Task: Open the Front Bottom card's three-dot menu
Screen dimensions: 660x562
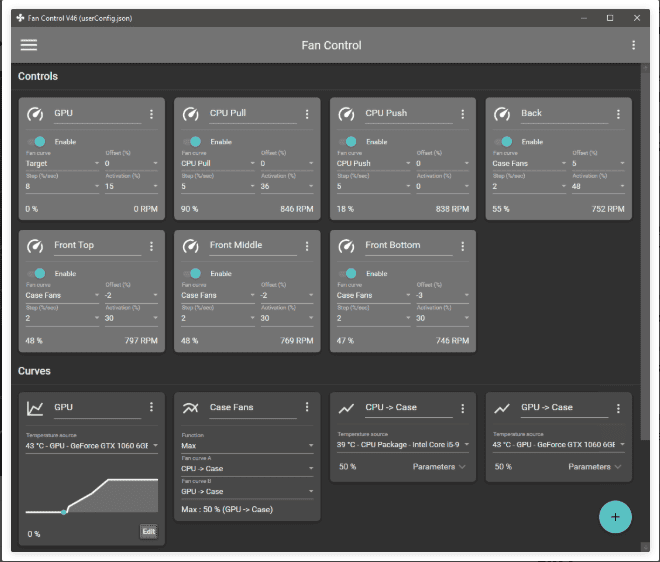Action: (463, 246)
